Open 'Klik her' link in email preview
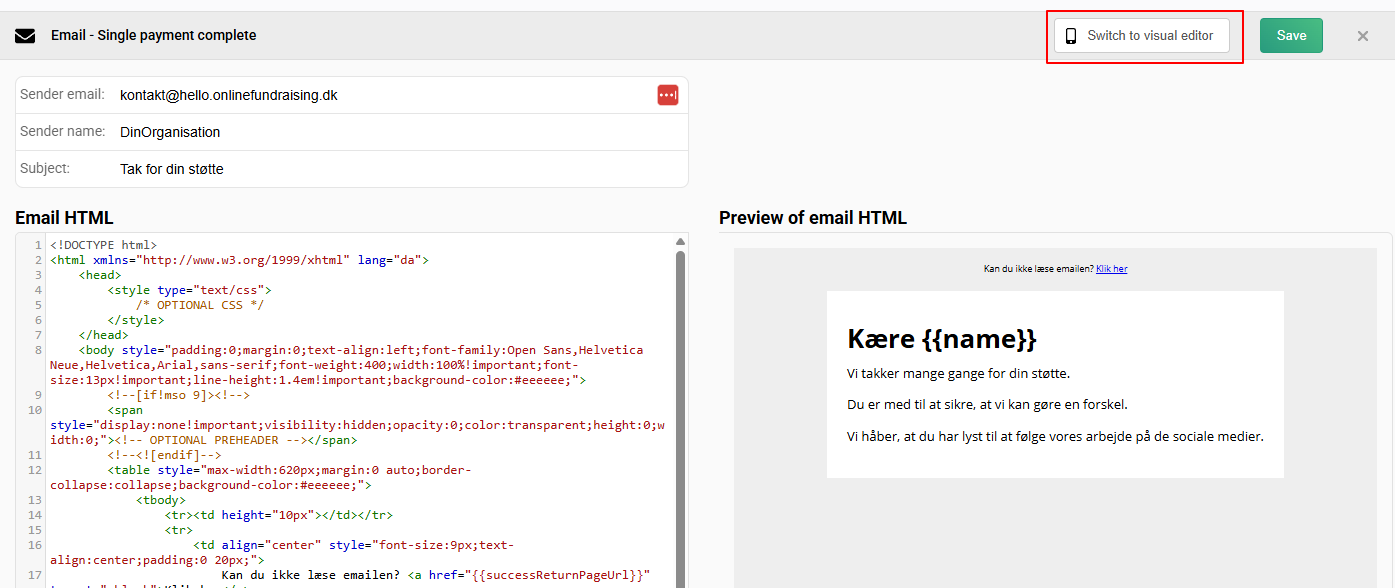 point(1111,269)
